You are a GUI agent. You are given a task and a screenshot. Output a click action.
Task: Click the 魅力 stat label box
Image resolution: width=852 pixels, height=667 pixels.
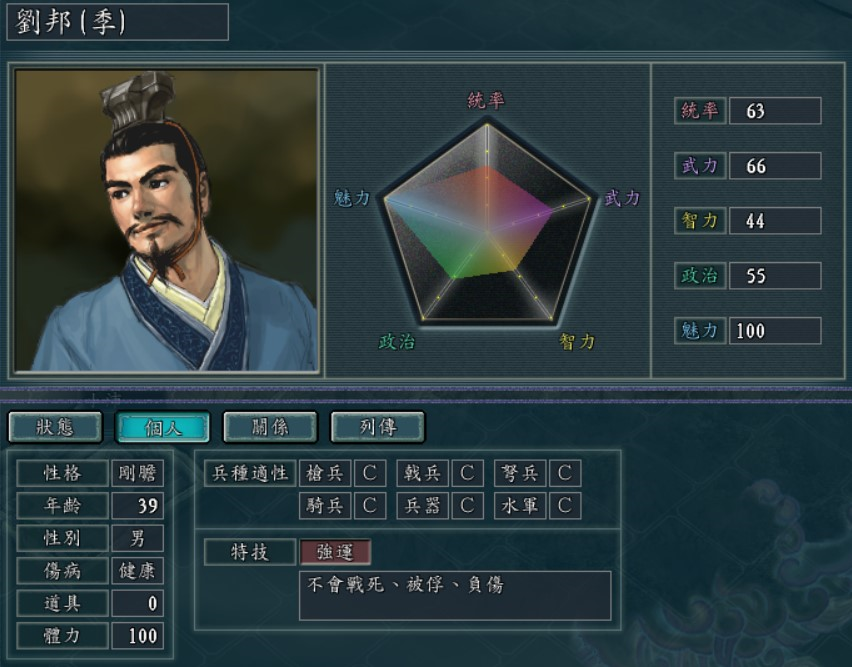tap(700, 330)
